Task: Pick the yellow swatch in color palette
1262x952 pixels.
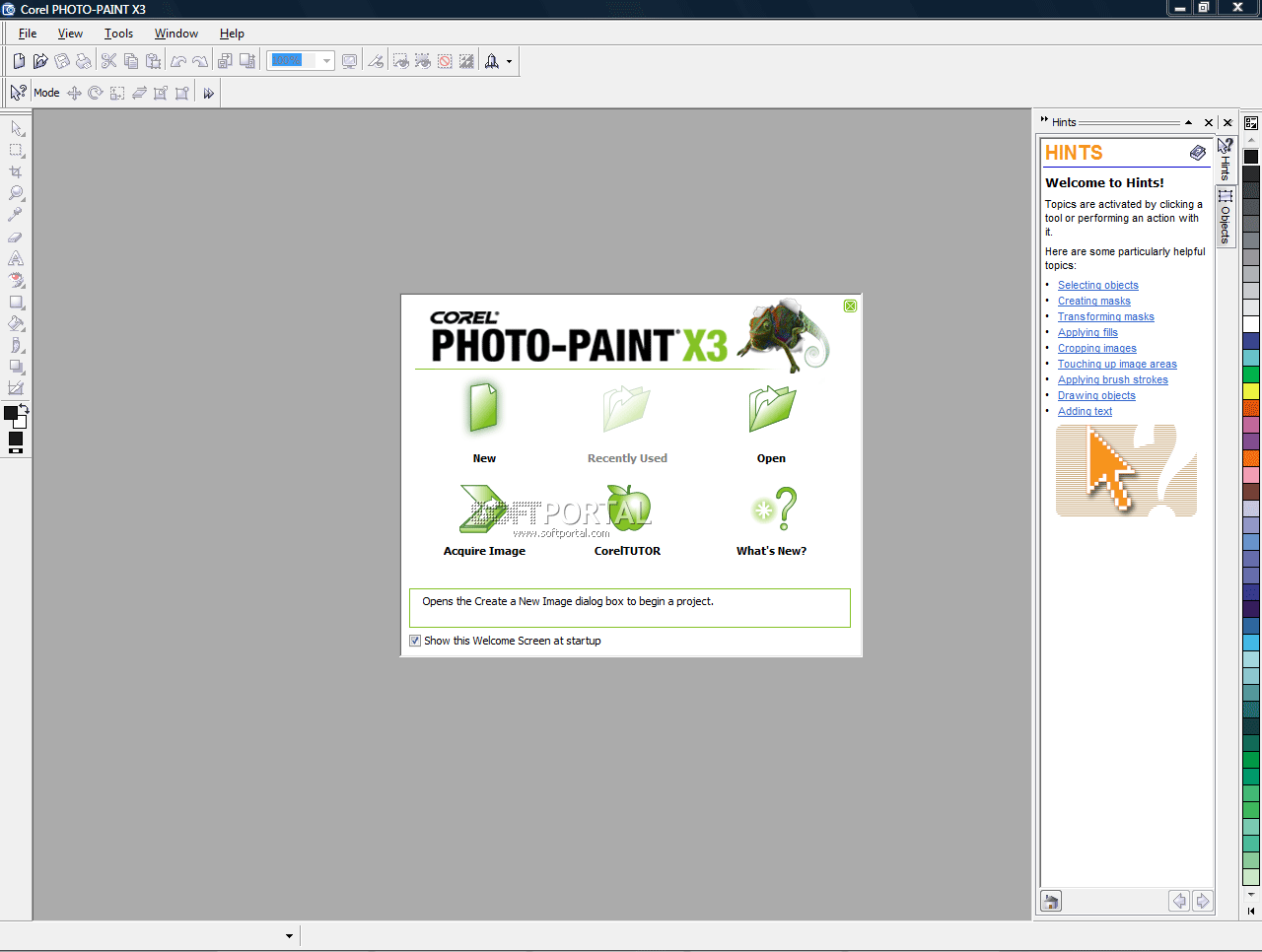Action: pos(1251,391)
